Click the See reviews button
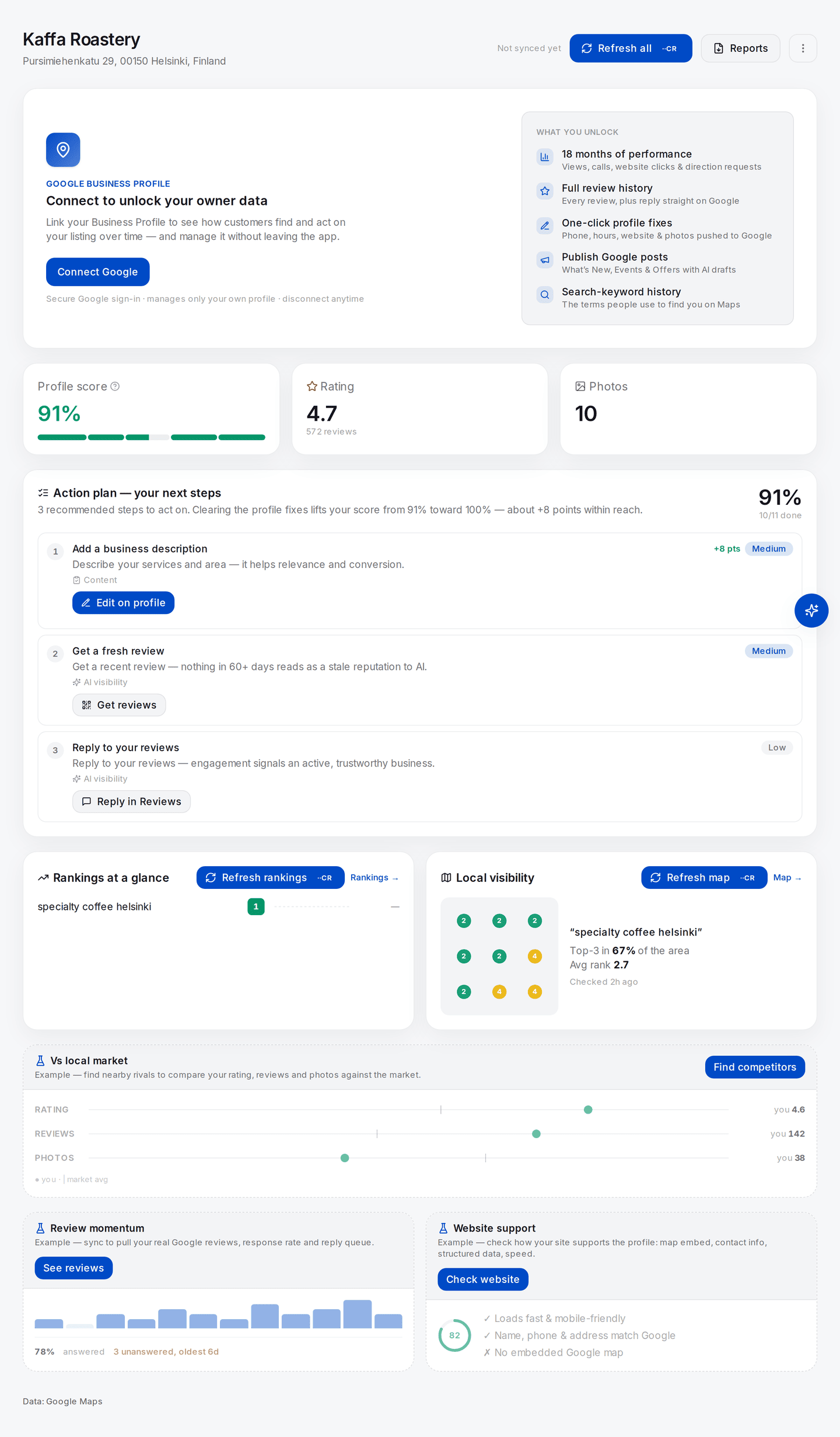This screenshot has height=1437, width=840. [73, 1268]
